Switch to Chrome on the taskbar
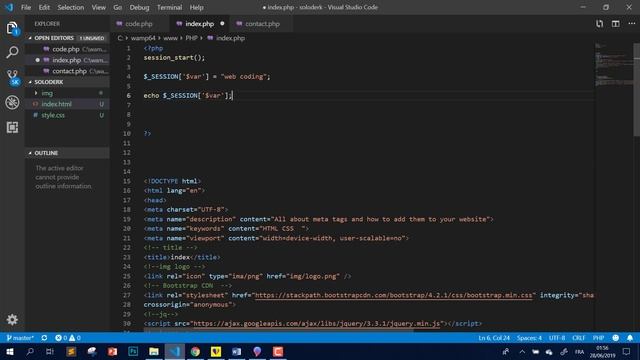 [x=195, y=351]
